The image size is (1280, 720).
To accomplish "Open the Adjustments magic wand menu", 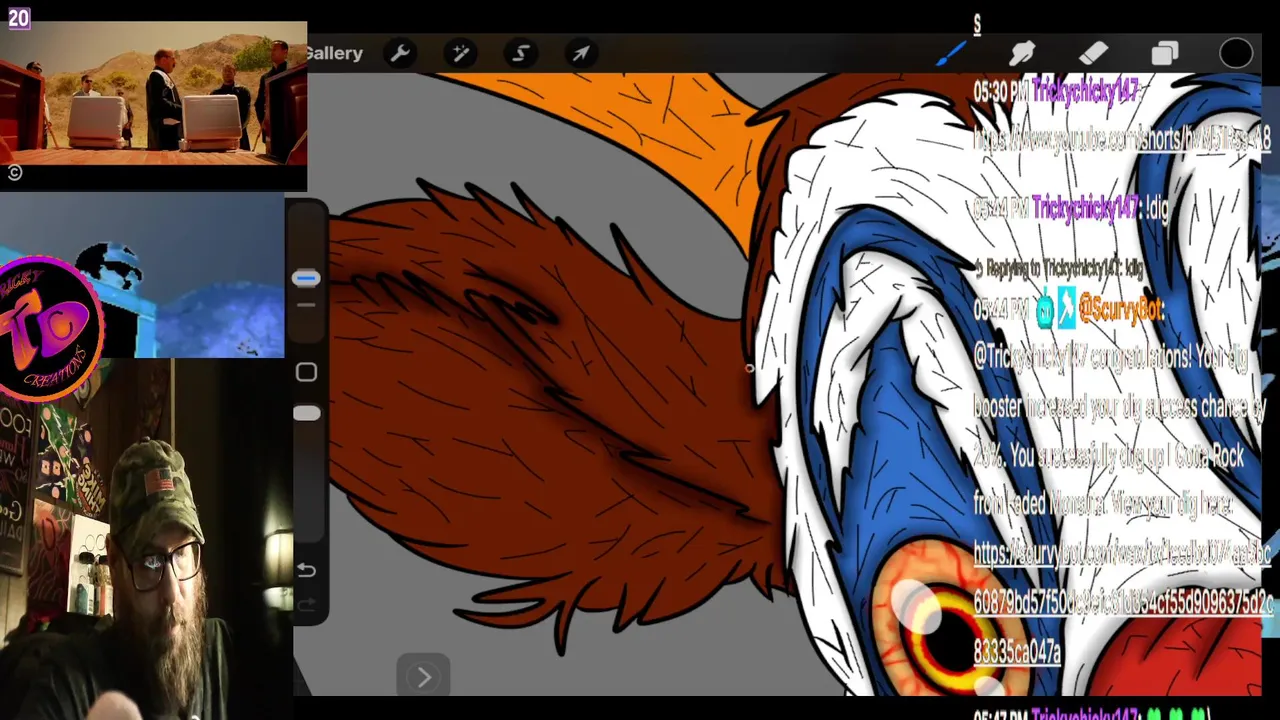I will [x=460, y=53].
